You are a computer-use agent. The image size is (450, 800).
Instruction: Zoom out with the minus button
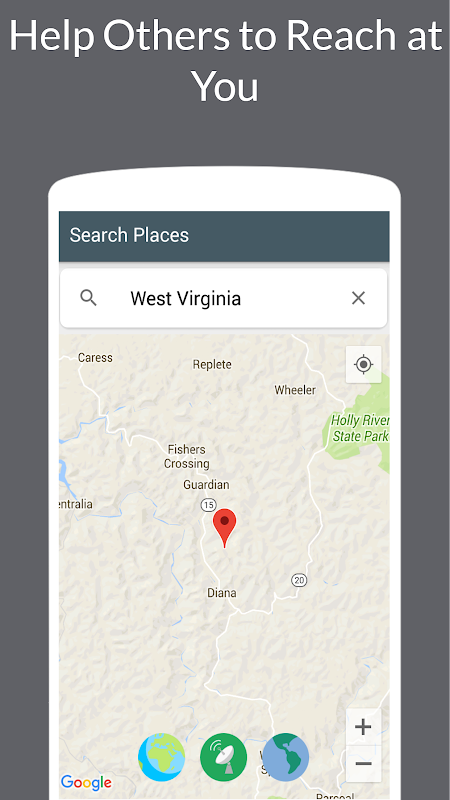(363, 763)
